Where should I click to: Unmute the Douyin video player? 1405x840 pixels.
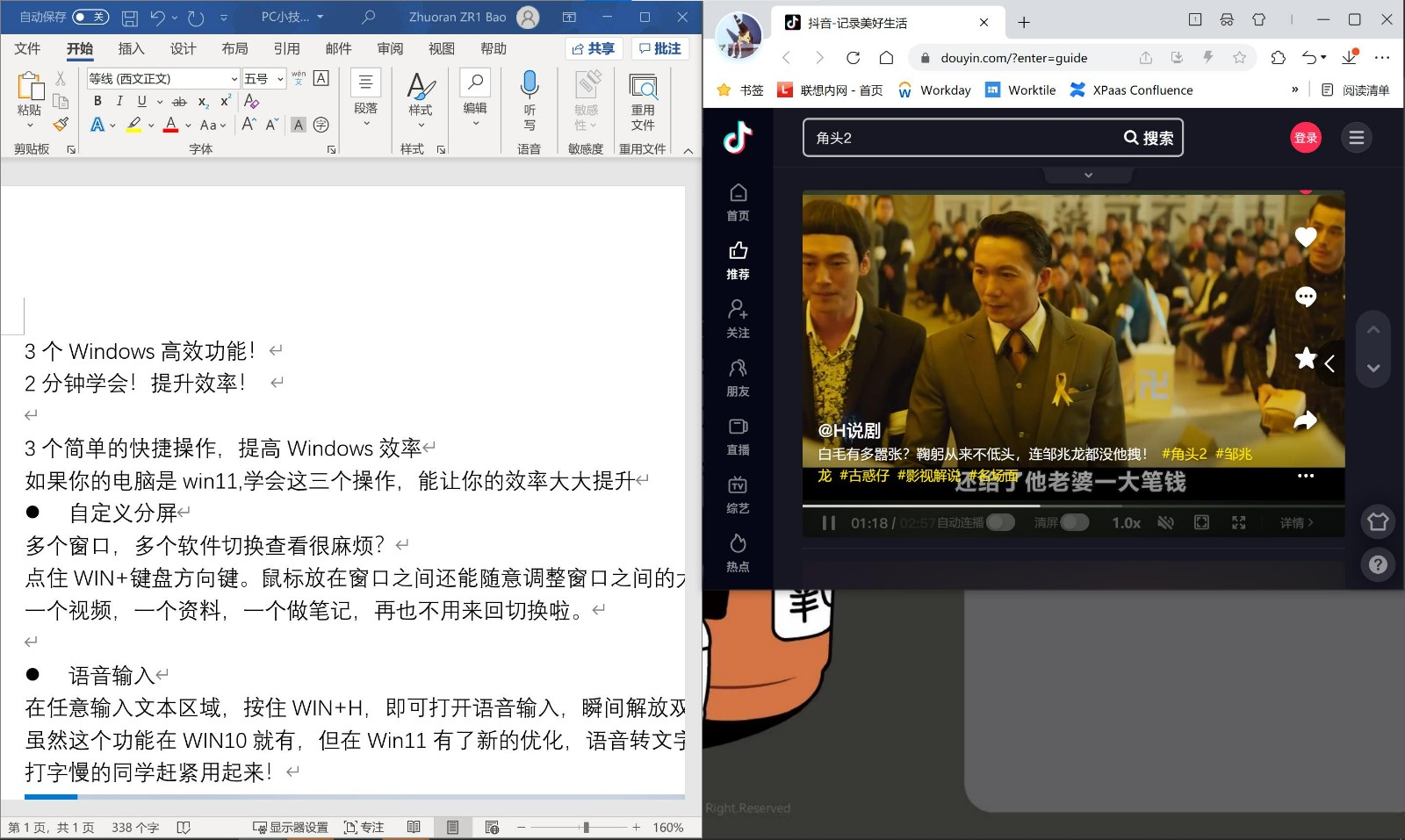(1165, 522)
